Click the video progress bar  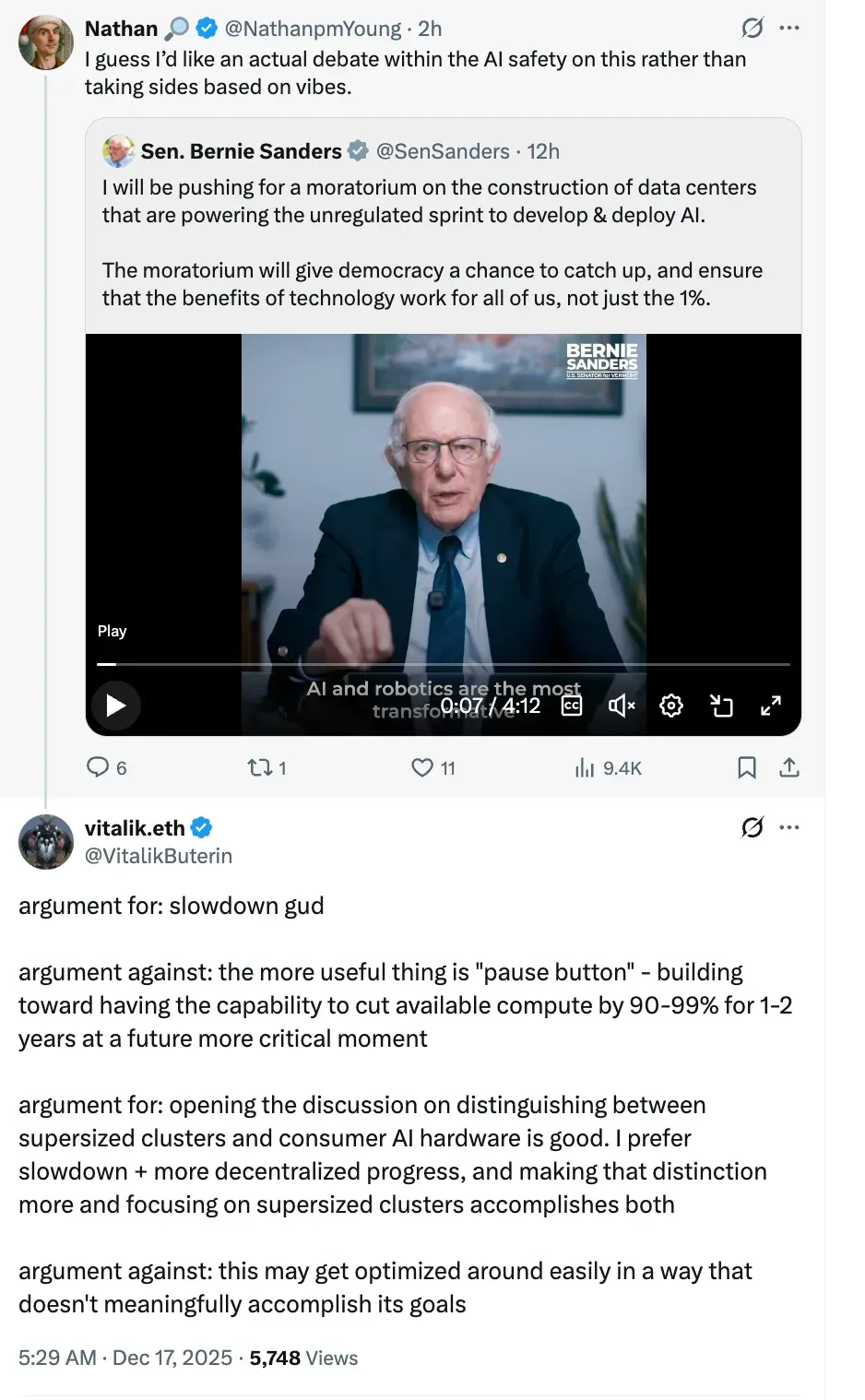point(443,664)
